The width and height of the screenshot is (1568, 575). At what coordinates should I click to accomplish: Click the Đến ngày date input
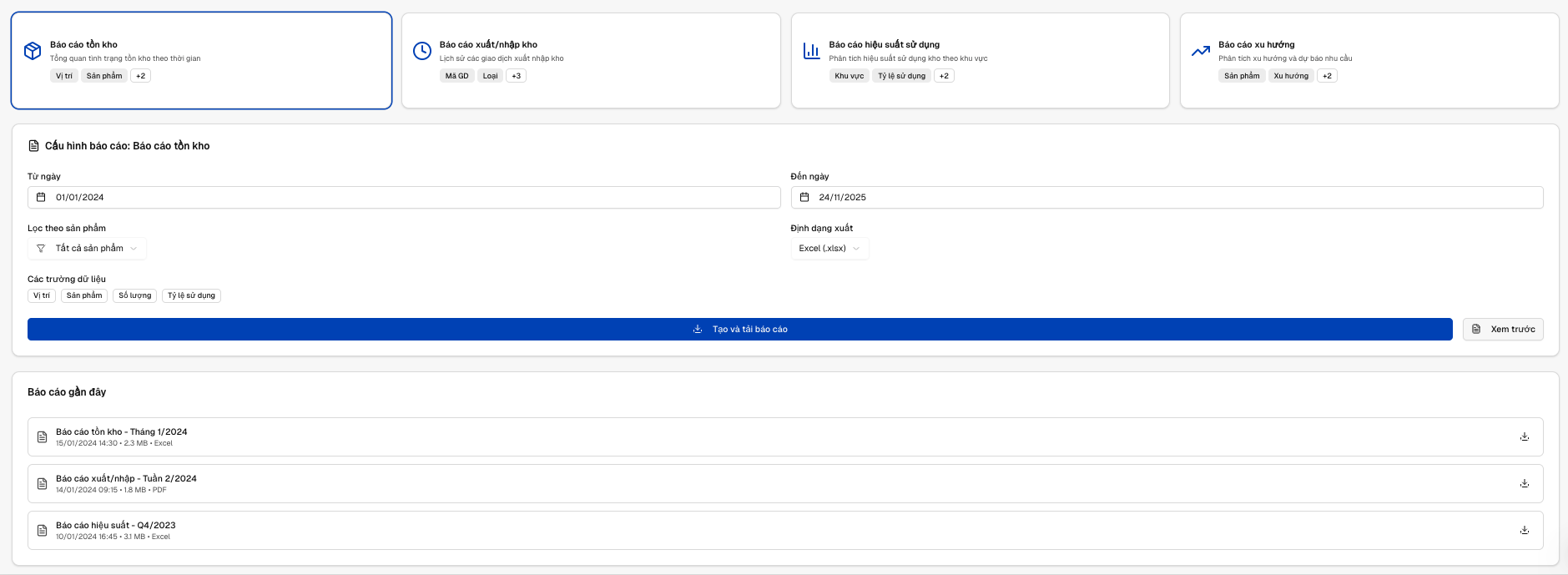click(1168, 198)
